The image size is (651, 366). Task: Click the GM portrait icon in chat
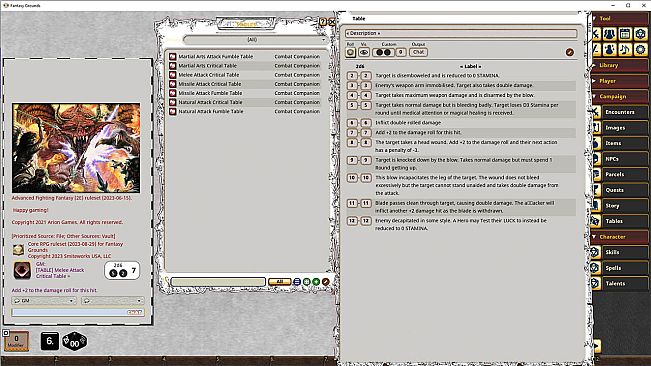[22, 271]
